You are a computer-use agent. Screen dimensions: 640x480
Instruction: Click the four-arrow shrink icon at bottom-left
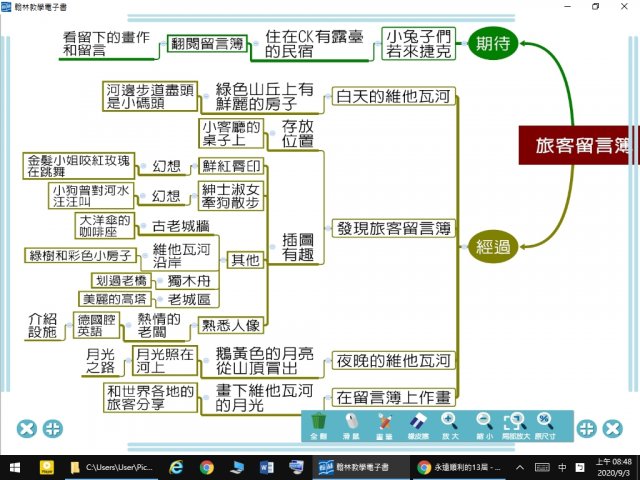pyautogui.click(x=53, y=429)
